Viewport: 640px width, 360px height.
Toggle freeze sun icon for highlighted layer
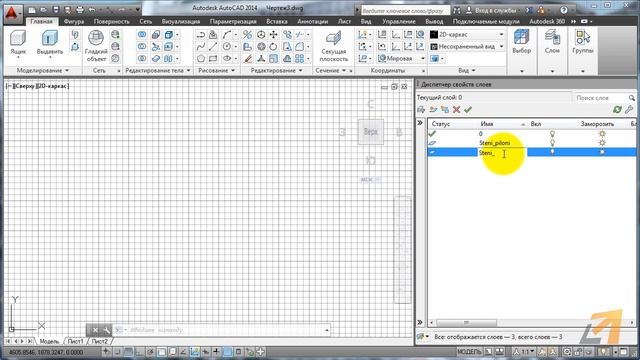click(x=602, y=152)
